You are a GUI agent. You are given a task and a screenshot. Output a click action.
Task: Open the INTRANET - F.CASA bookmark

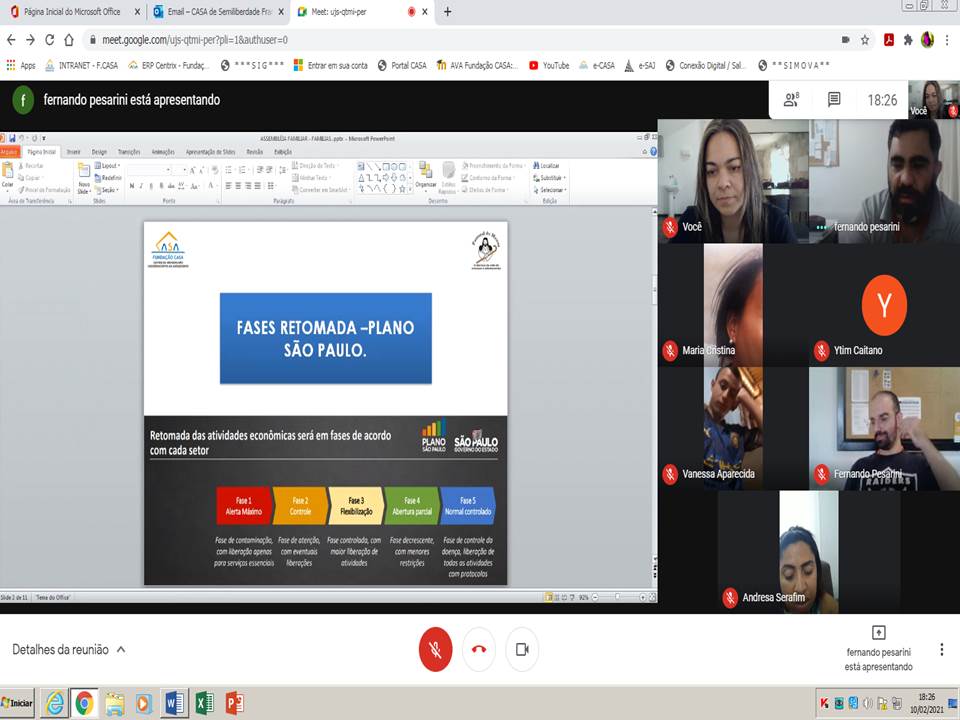81,65
